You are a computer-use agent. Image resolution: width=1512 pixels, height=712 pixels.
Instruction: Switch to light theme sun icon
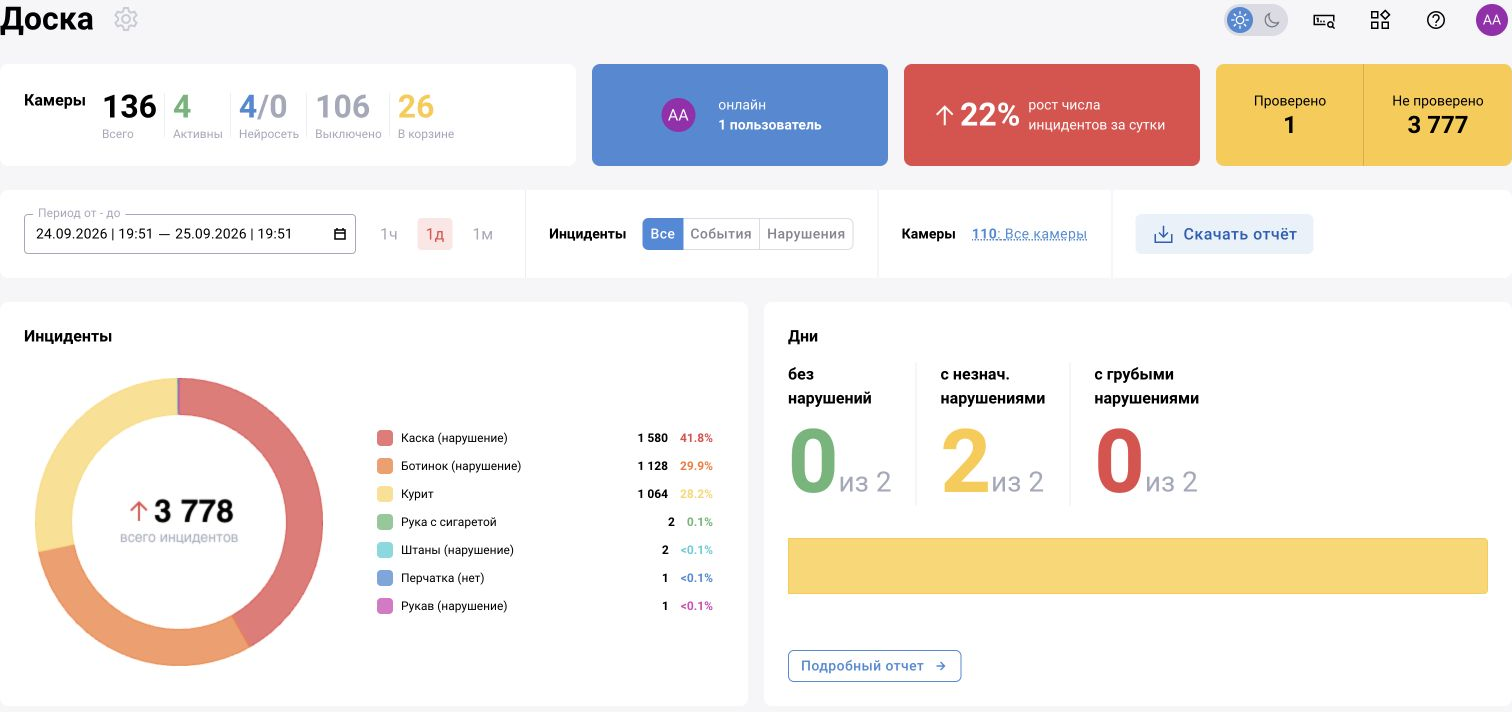click(x=1240, y=20)
